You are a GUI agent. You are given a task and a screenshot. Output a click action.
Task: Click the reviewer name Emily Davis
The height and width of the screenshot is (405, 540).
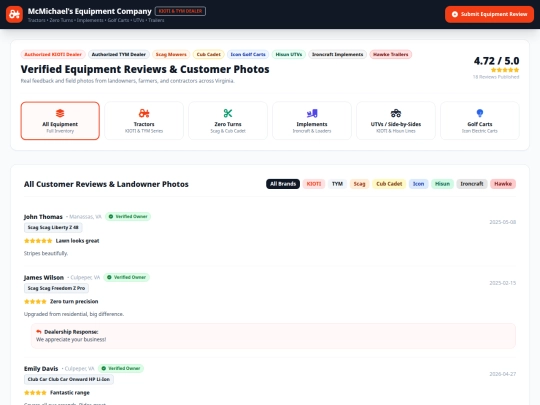[x=41, y=368]
